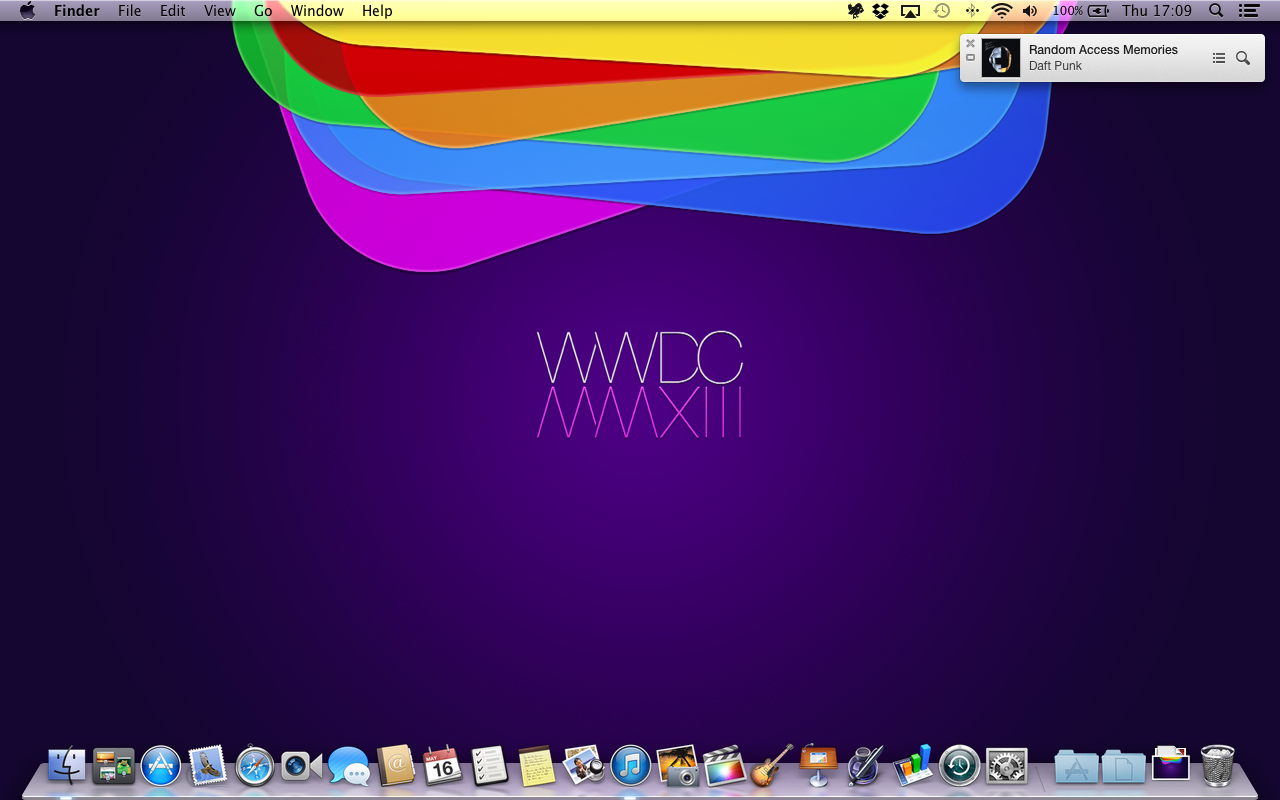
Task: Launch Preview from the Dock
Action: [583, 766]
